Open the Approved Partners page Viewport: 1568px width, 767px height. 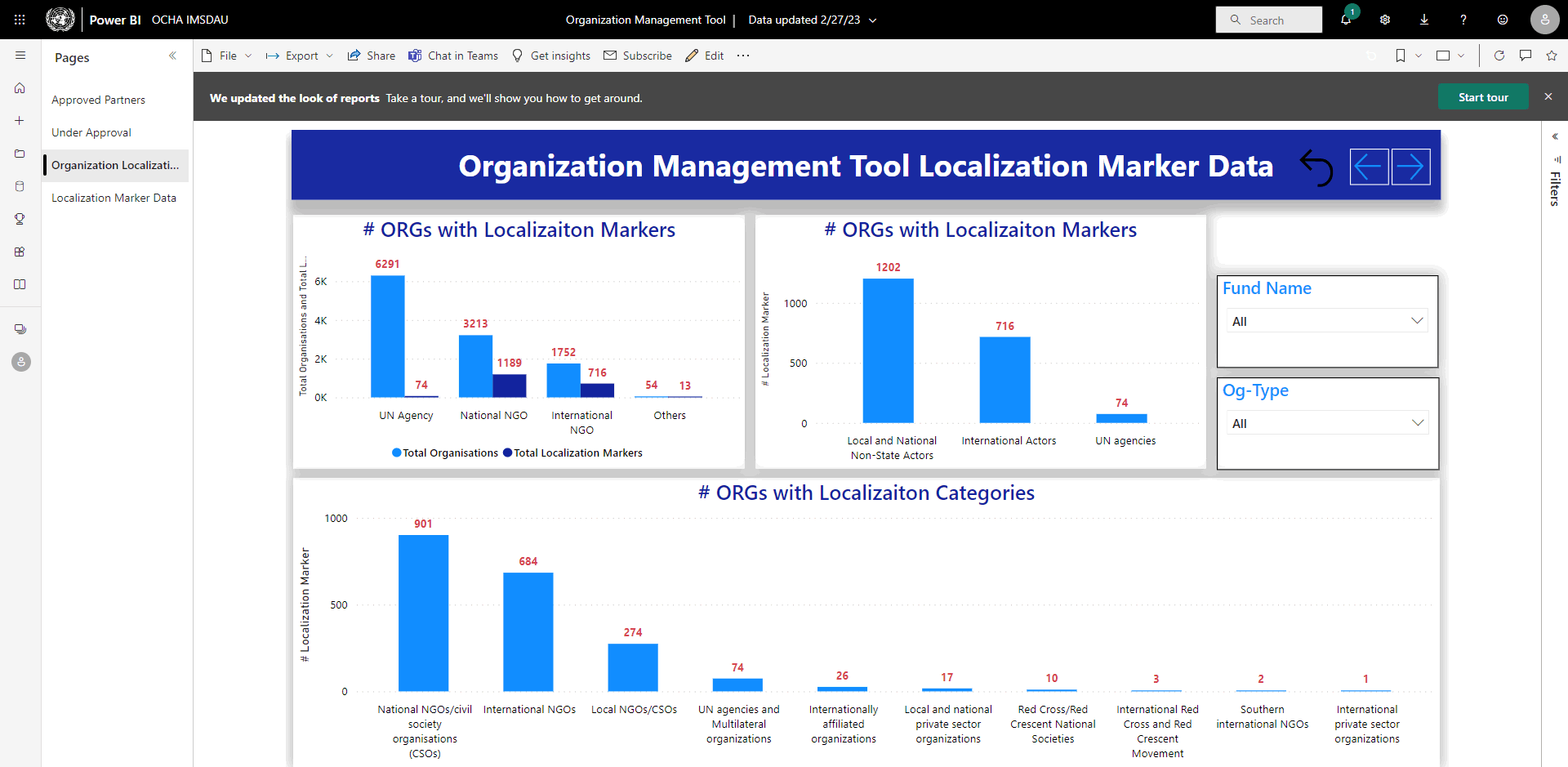pyautogui.click(x=115, y=100)
